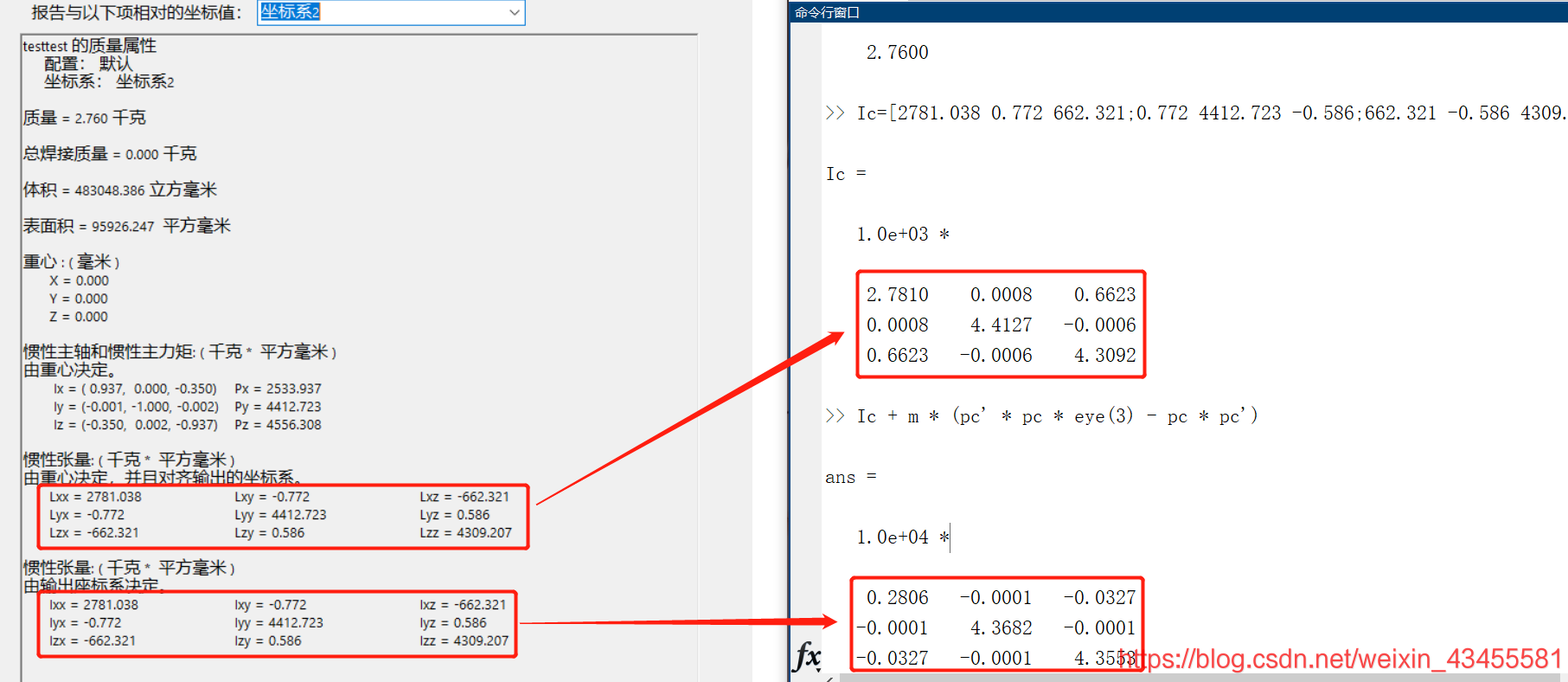
Task: Click the 重心 Z = 0.000 value
Action: click(79, 317)
